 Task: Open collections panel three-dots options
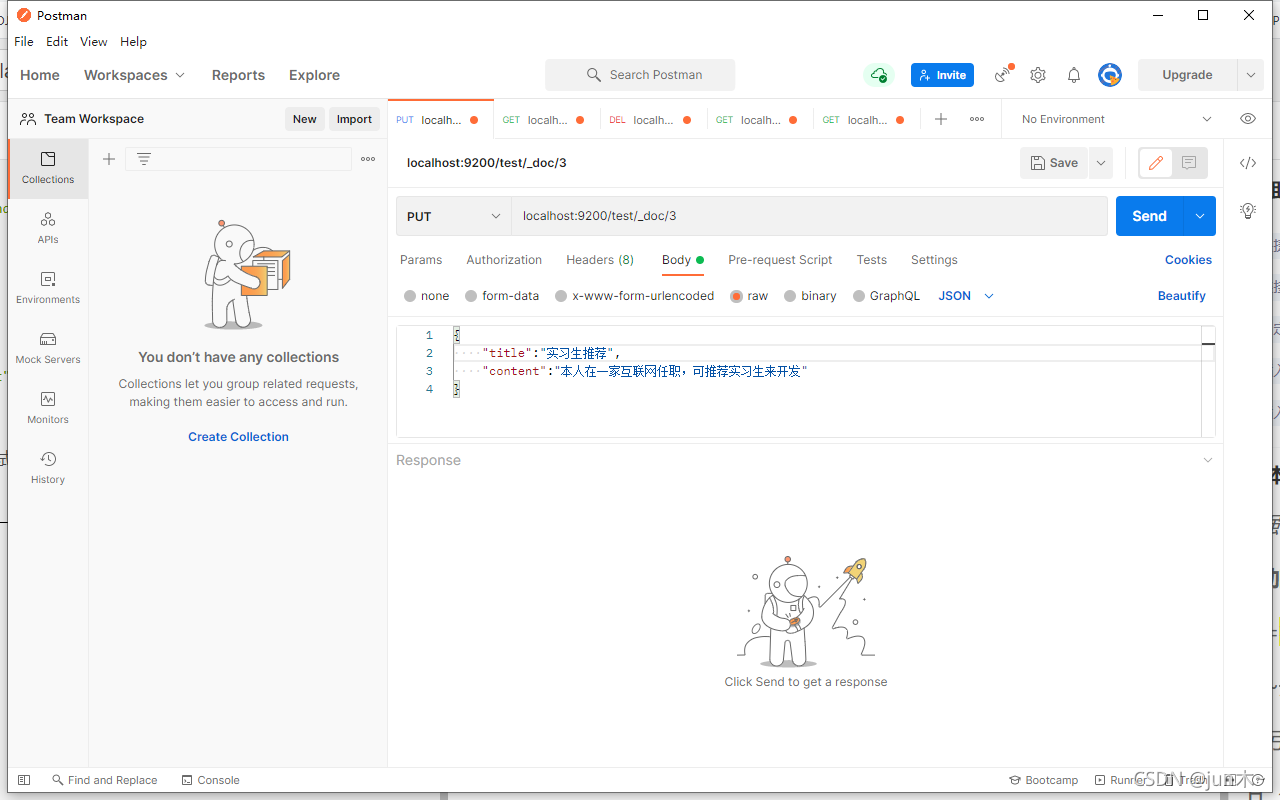368,159
